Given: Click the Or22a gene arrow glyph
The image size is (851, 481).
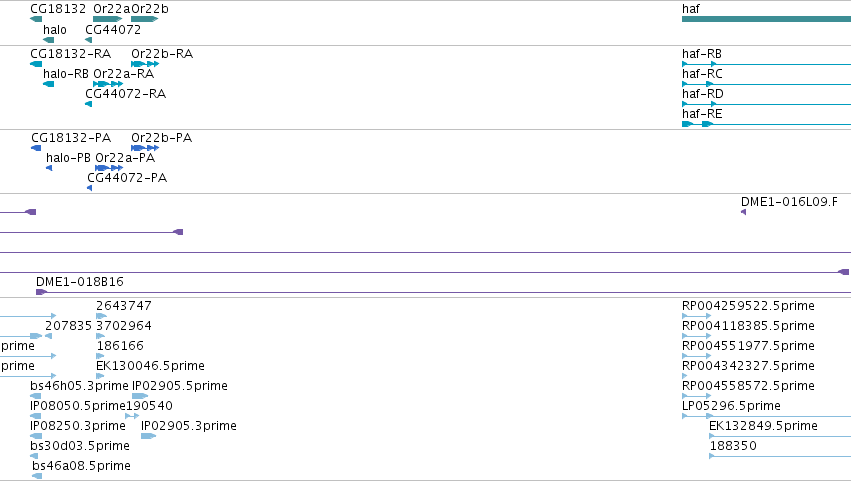Looking at the screenshot, I should click(107, 19).
